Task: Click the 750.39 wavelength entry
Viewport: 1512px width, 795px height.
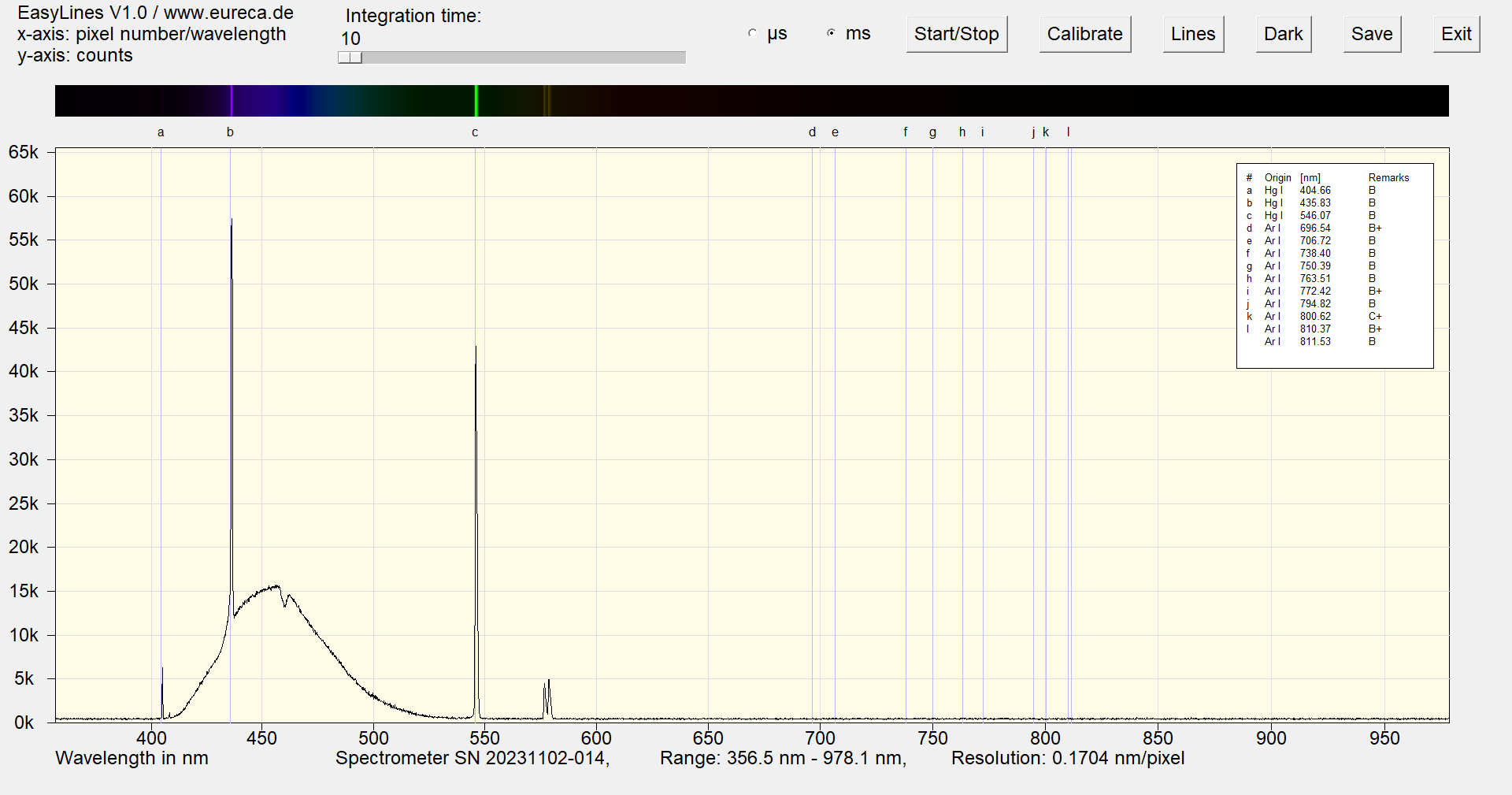Action: coord(1315,266)
